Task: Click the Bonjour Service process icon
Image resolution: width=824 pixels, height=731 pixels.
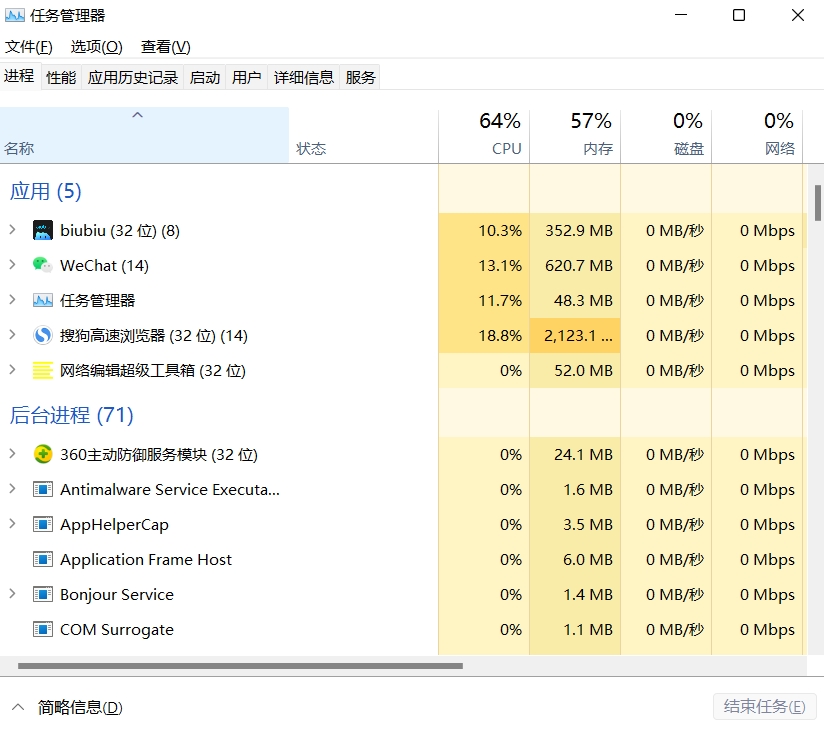Action: pos(42,595)
